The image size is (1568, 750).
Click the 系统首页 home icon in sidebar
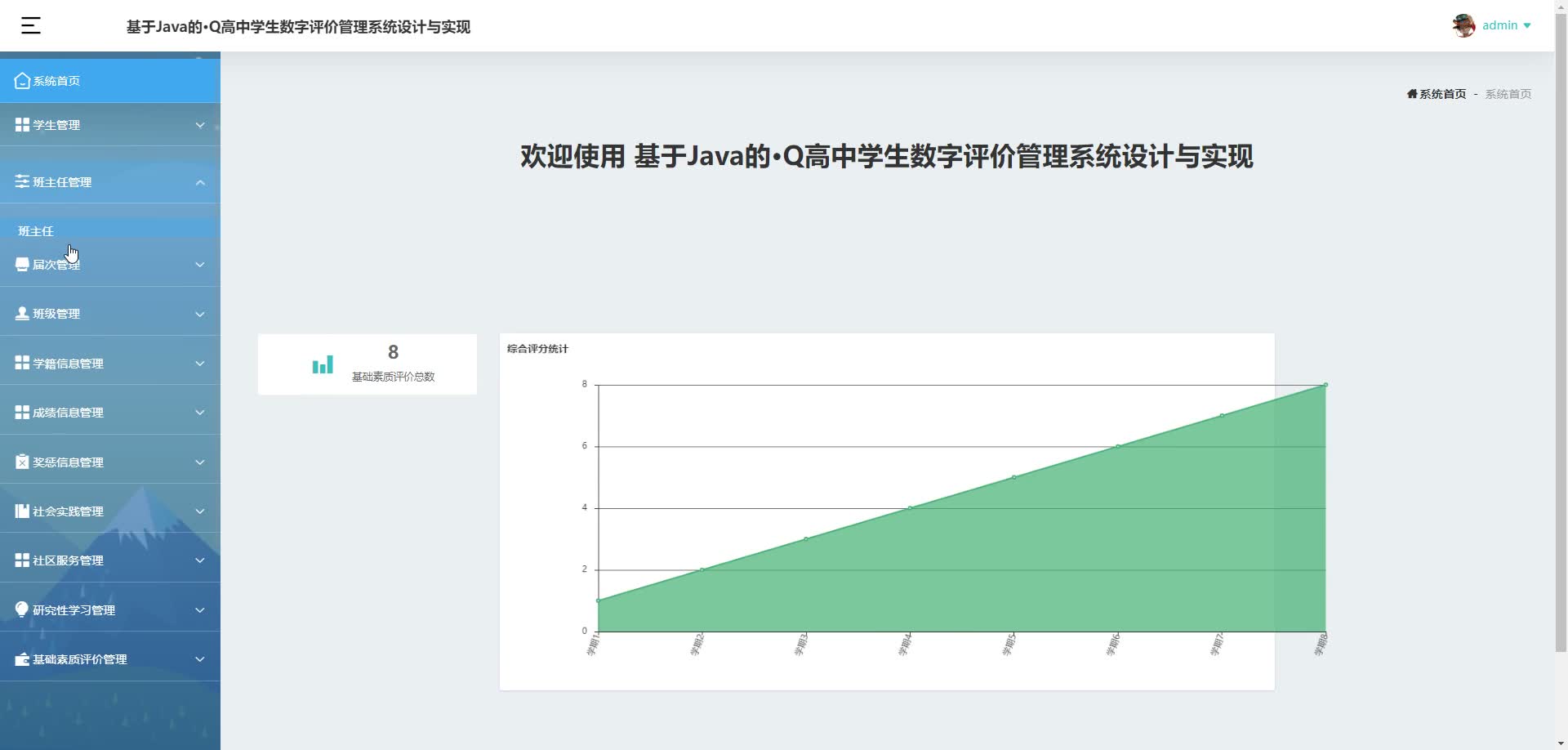(x=22, y=81)
